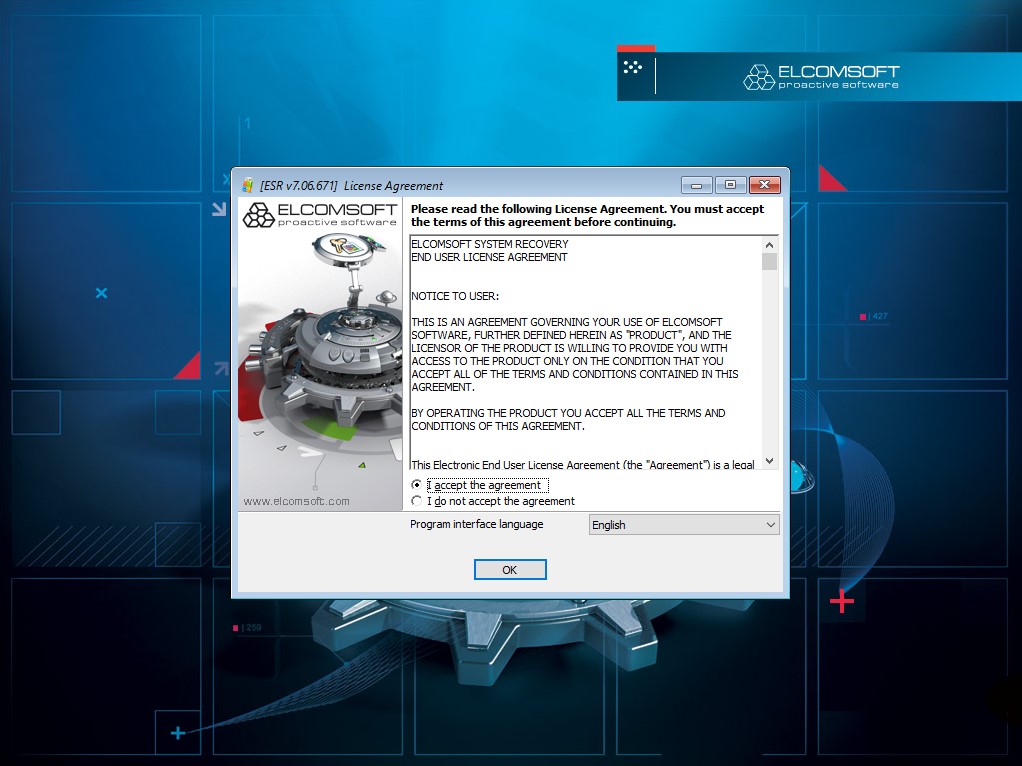The width and height of the screenshot is (1022, 766).
Task: Click the Elcomsoft logo in the top-right banner
Action: click(x=821, y=77)
